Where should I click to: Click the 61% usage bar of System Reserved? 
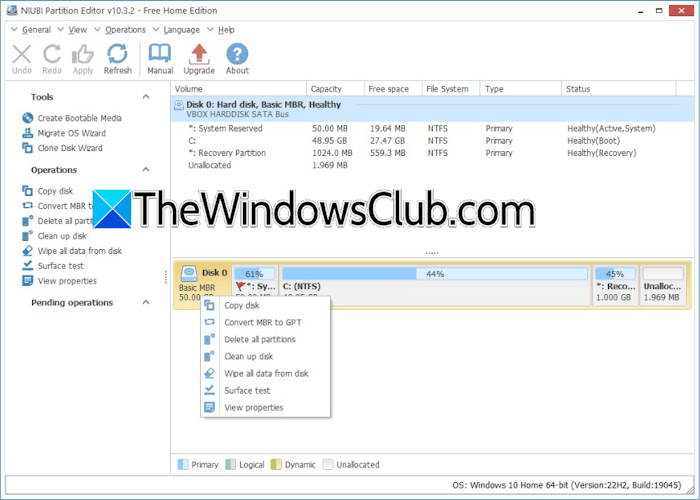[254, 274]
